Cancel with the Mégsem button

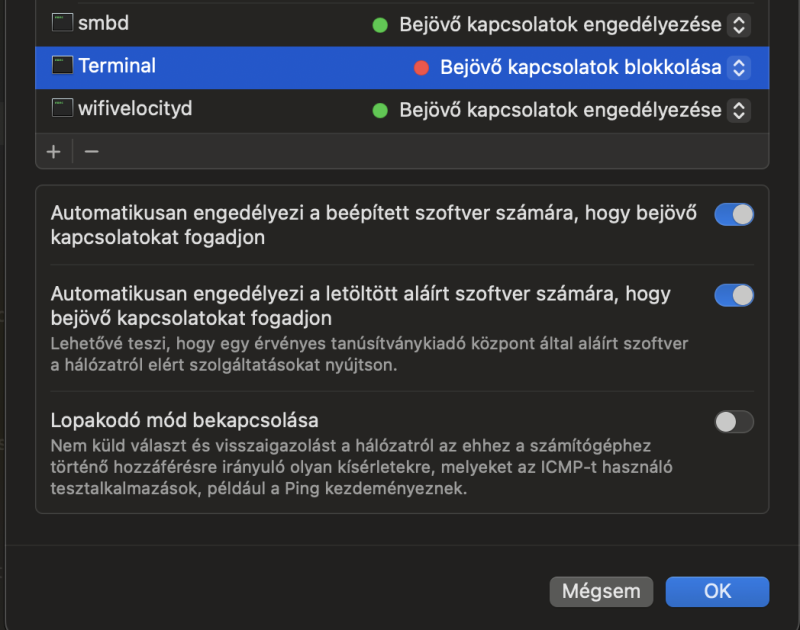tap(601, 592)
